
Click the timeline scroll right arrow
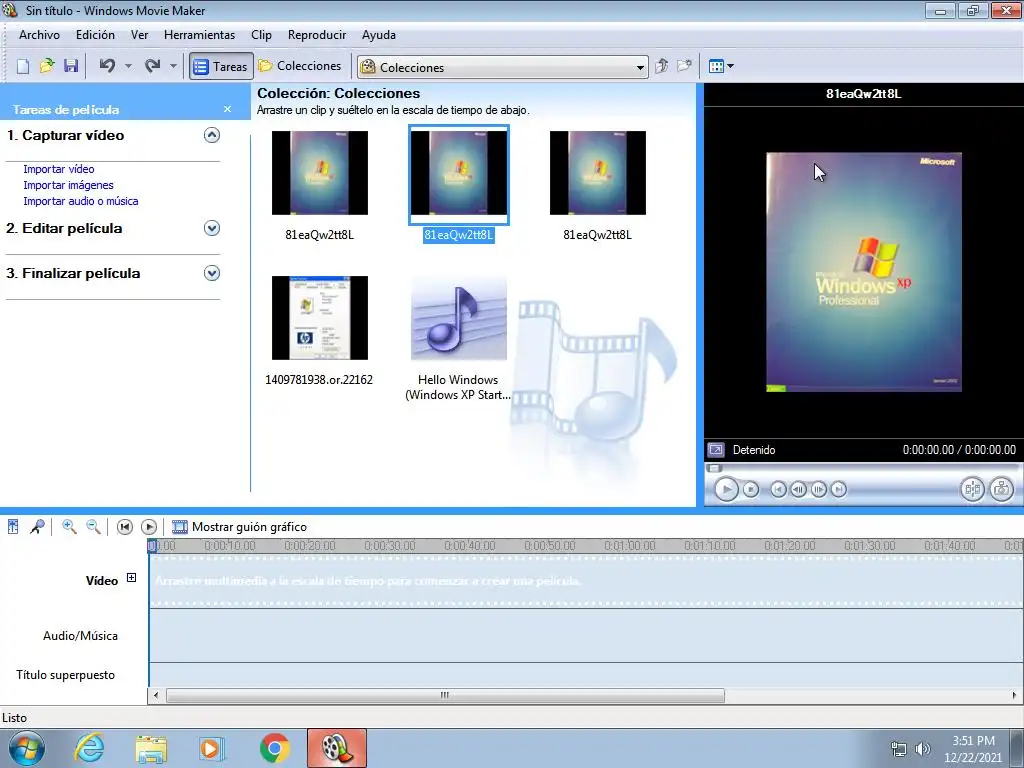pyautogui.click(x=1014, y=695)
